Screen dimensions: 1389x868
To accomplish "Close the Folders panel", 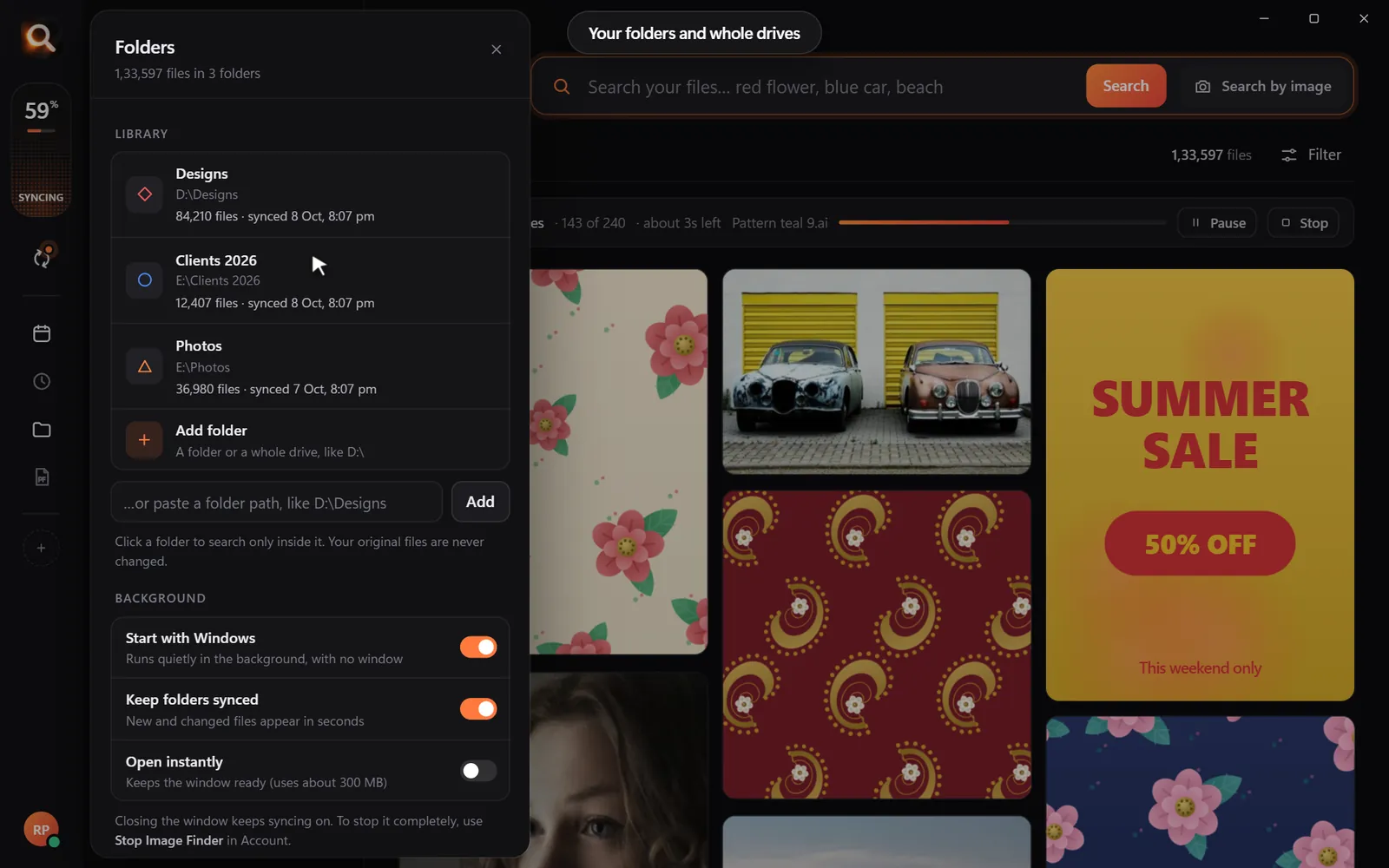I will point(497,49).
